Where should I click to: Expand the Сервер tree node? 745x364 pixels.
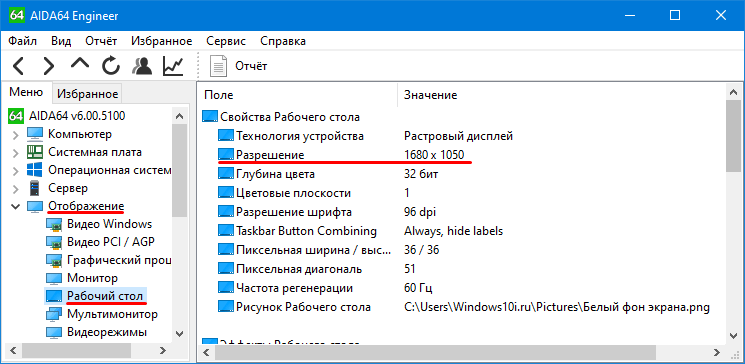[x=16, y=189]
